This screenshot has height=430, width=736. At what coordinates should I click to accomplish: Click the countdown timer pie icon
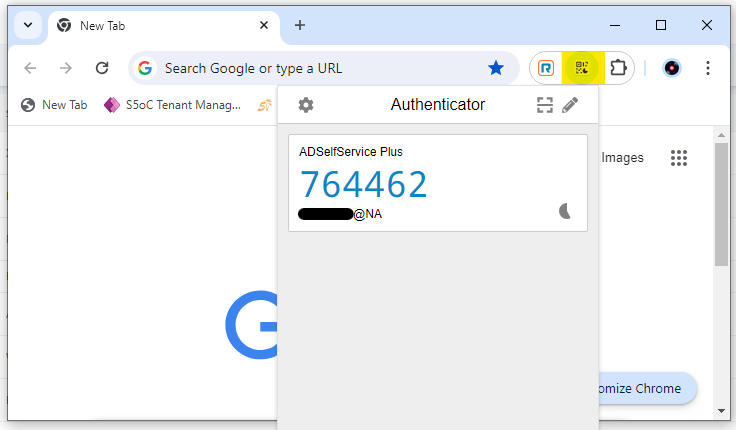565,211
